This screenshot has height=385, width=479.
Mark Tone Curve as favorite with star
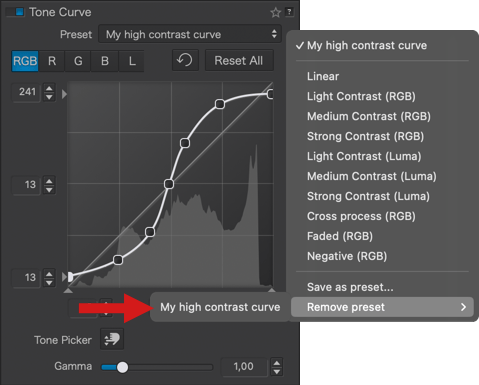click(276, 13)
